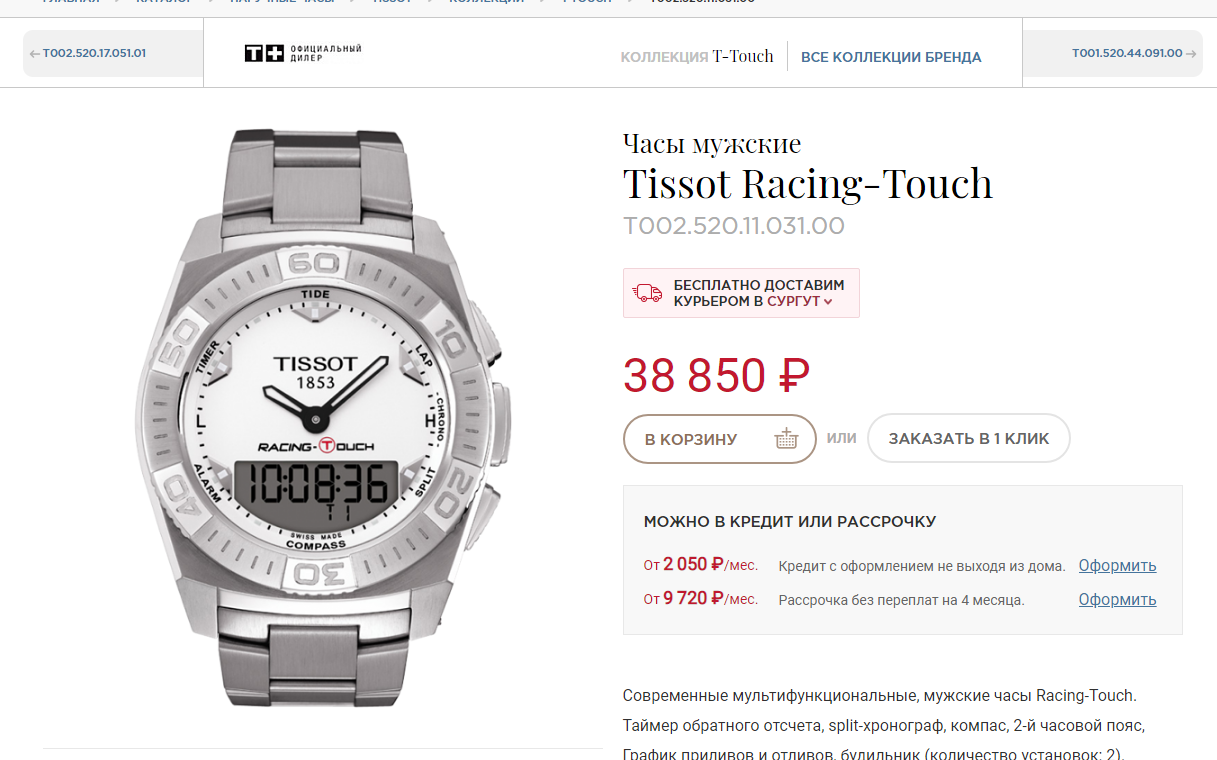Order via ЗАКАЗАТЬ В 1 КЛИК button
Screen dimensions: 1217x760
pyautogui.click(x=969, y=439)
